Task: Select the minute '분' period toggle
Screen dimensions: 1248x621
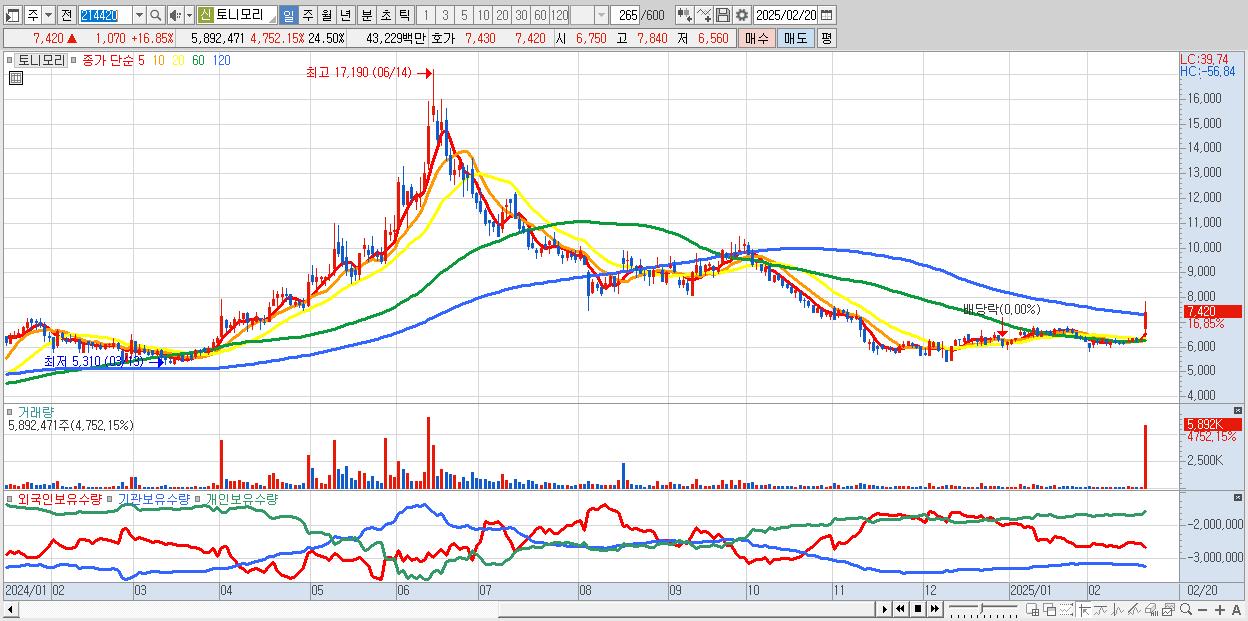Action: tap(366, 15)
